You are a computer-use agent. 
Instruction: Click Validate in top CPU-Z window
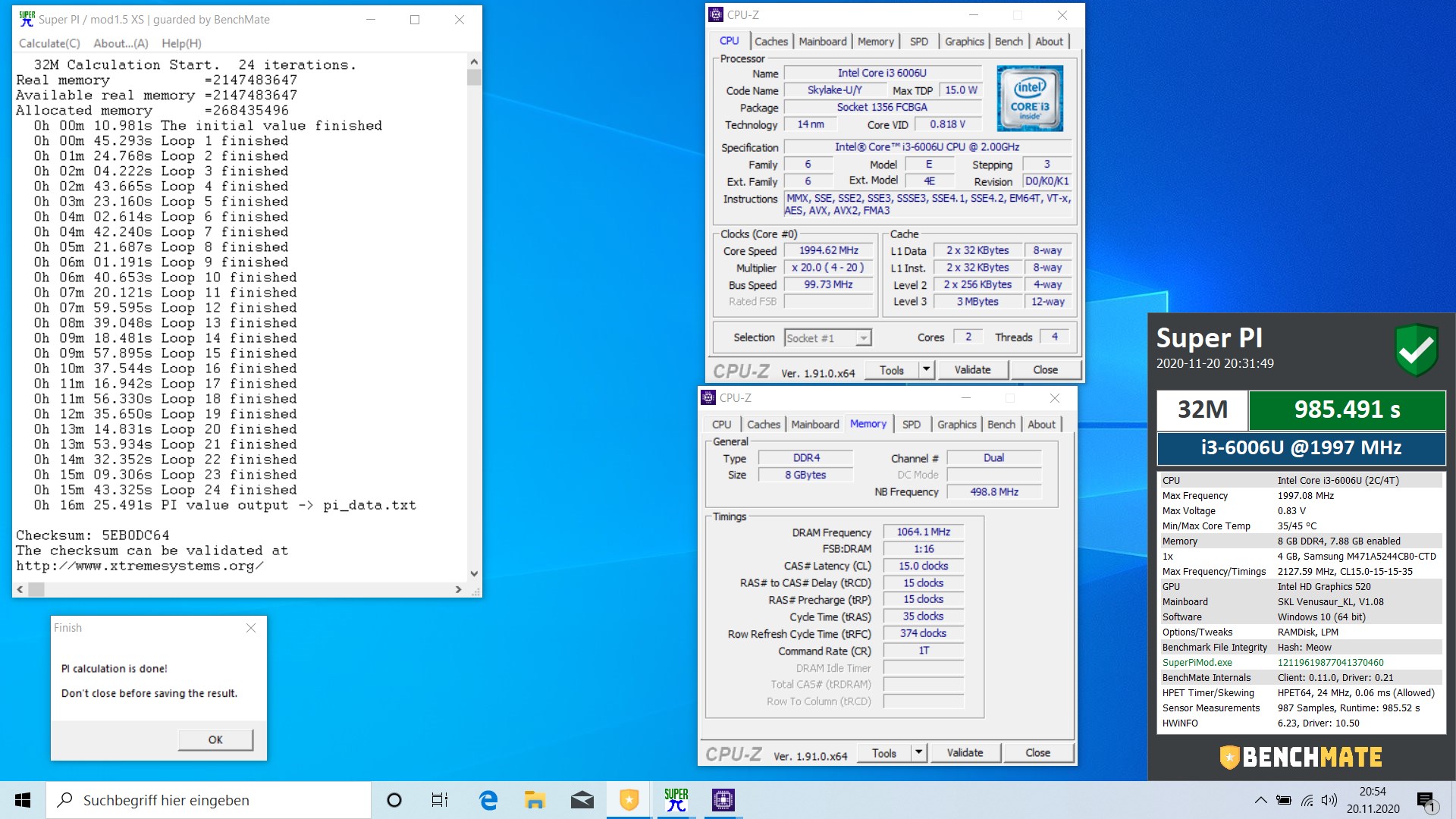(x=973, y=370)
